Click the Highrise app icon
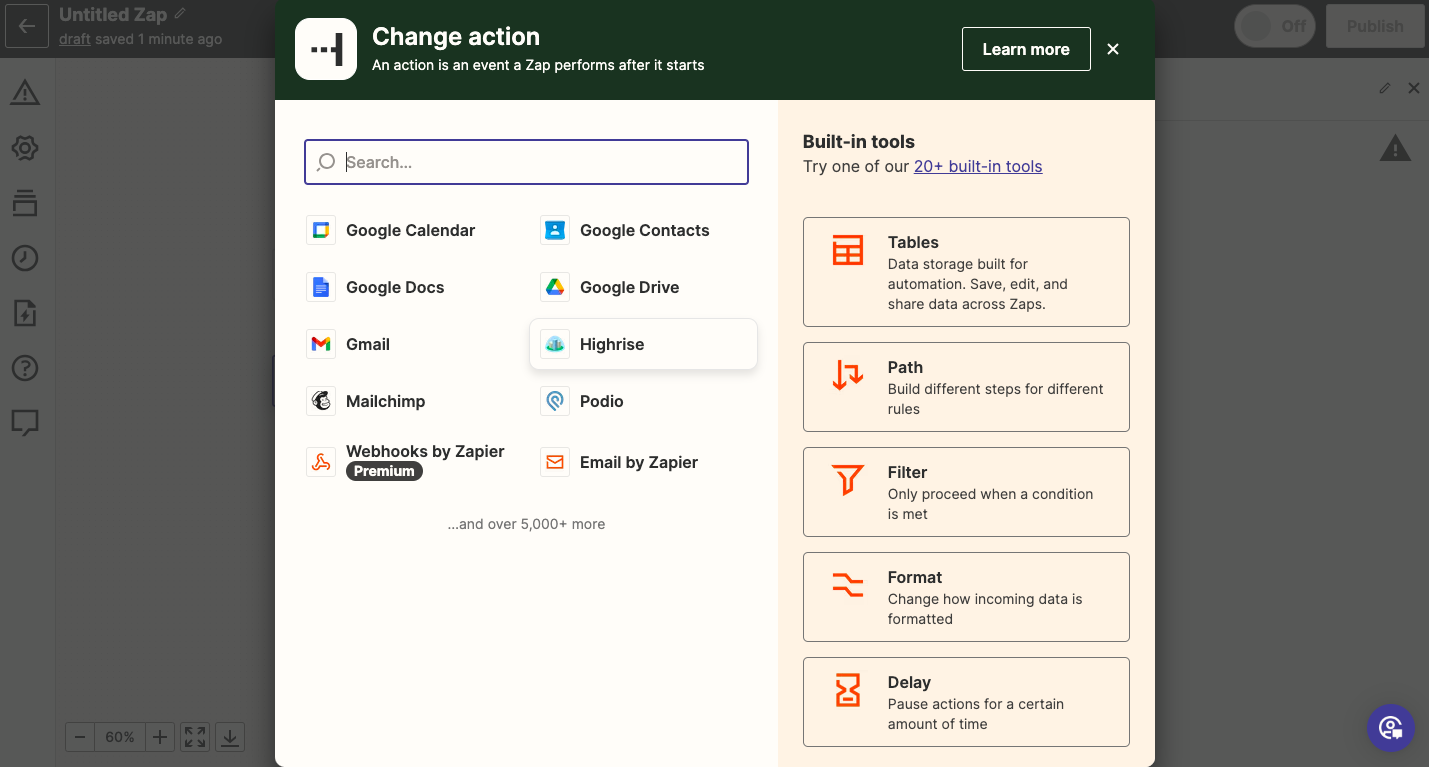Screen dimensions: 1429x767 point(555,344)
